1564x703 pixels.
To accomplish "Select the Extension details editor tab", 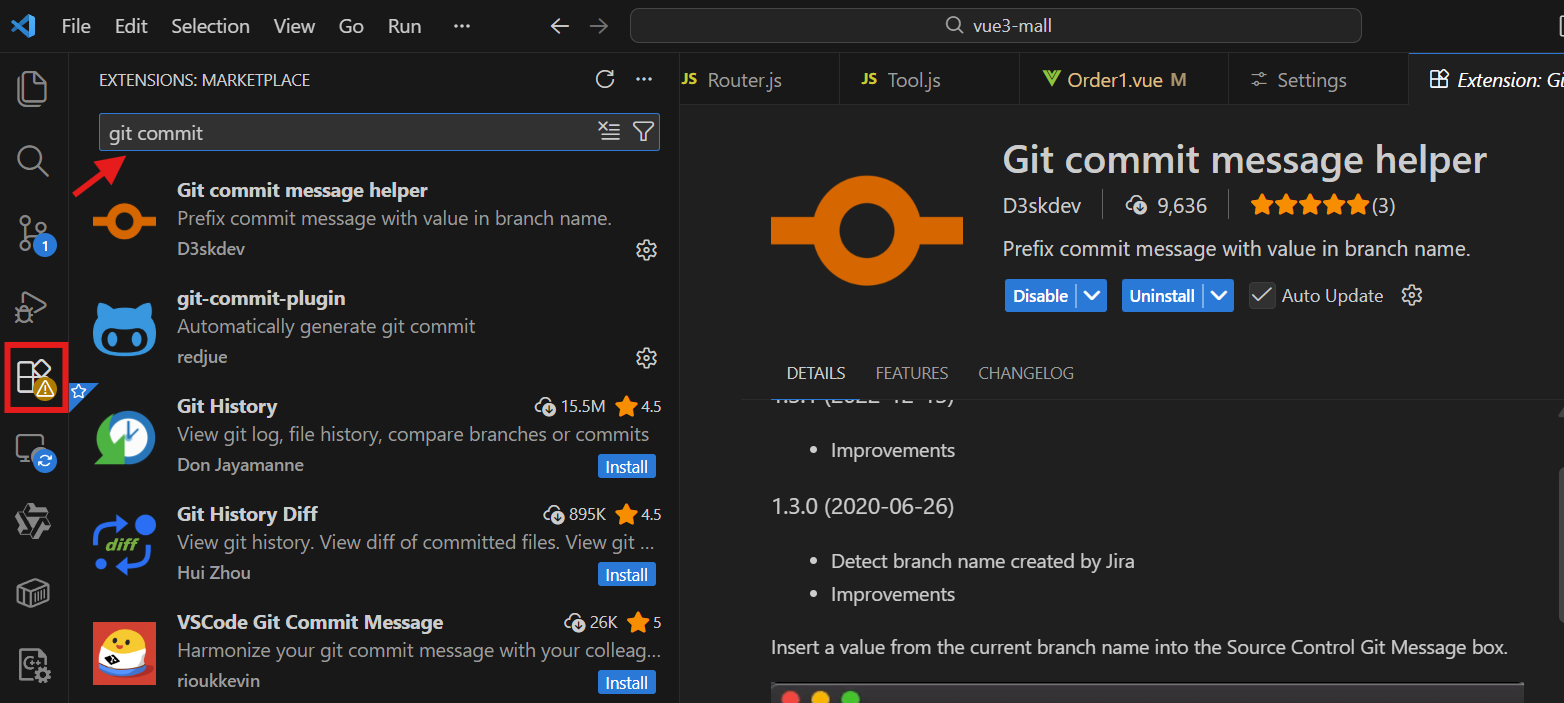I will [1487, 80].
